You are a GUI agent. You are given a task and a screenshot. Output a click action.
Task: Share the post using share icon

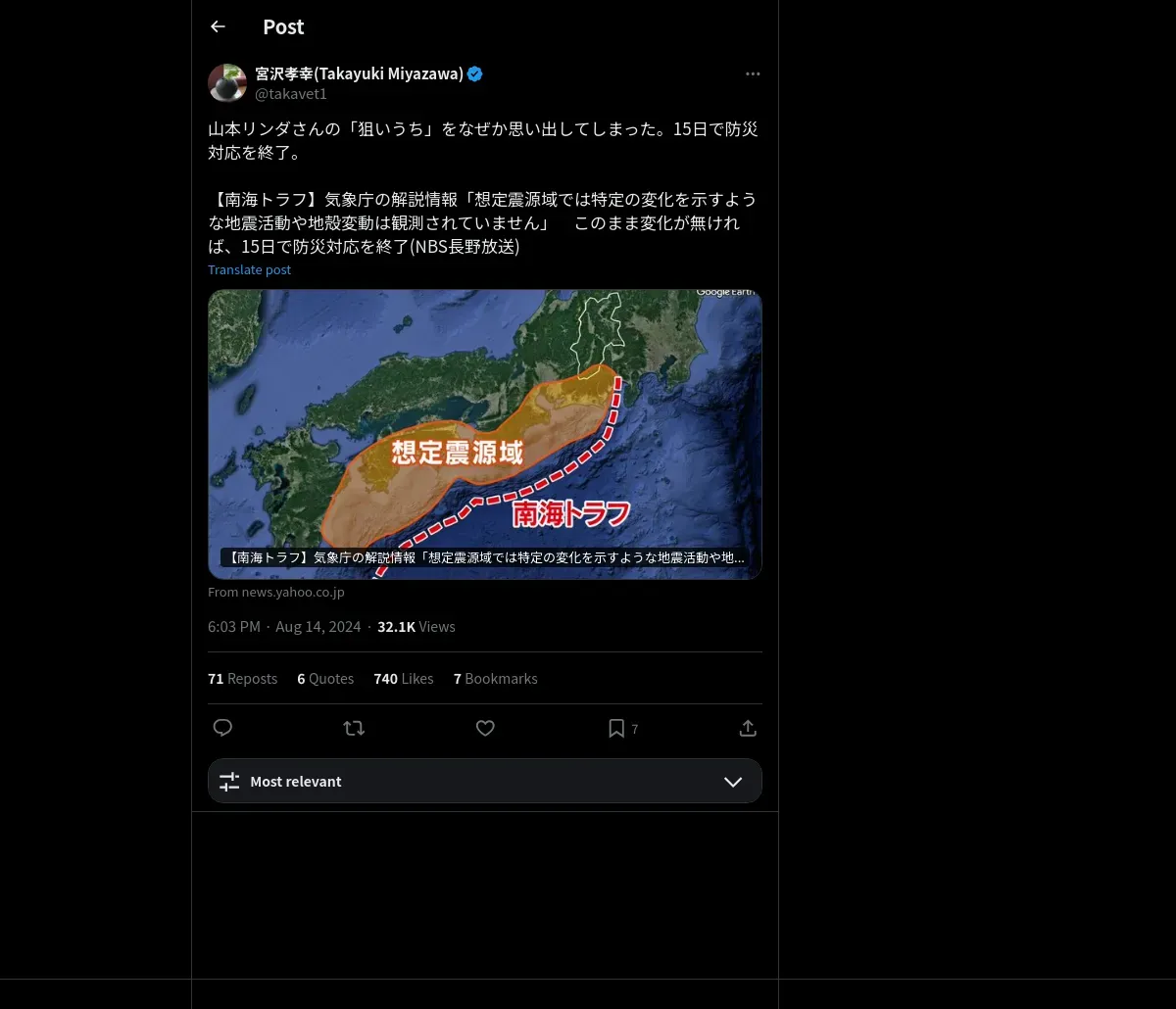coord(748,728)
